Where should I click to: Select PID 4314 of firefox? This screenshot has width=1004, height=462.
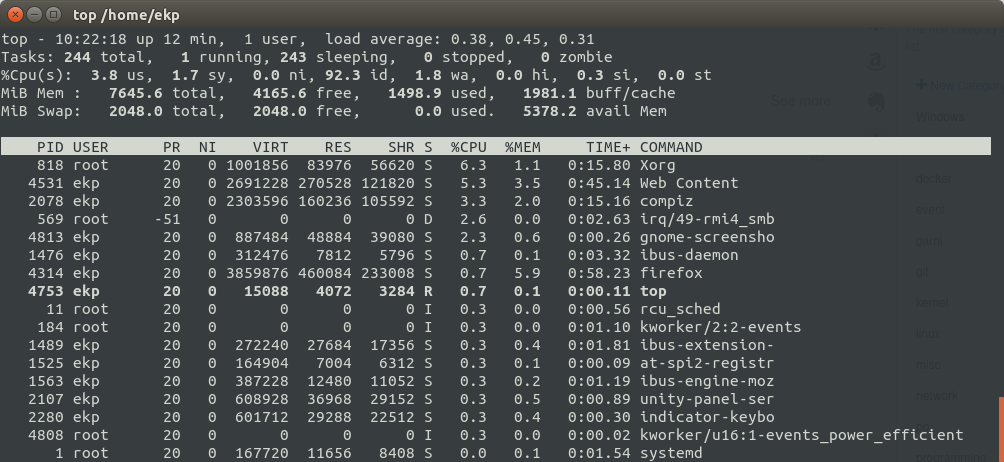[45, 273]
